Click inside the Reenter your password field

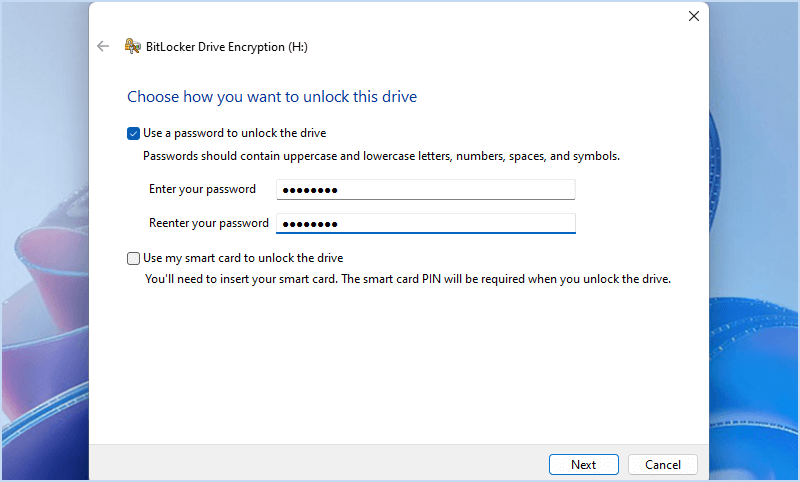pos(425,223)
